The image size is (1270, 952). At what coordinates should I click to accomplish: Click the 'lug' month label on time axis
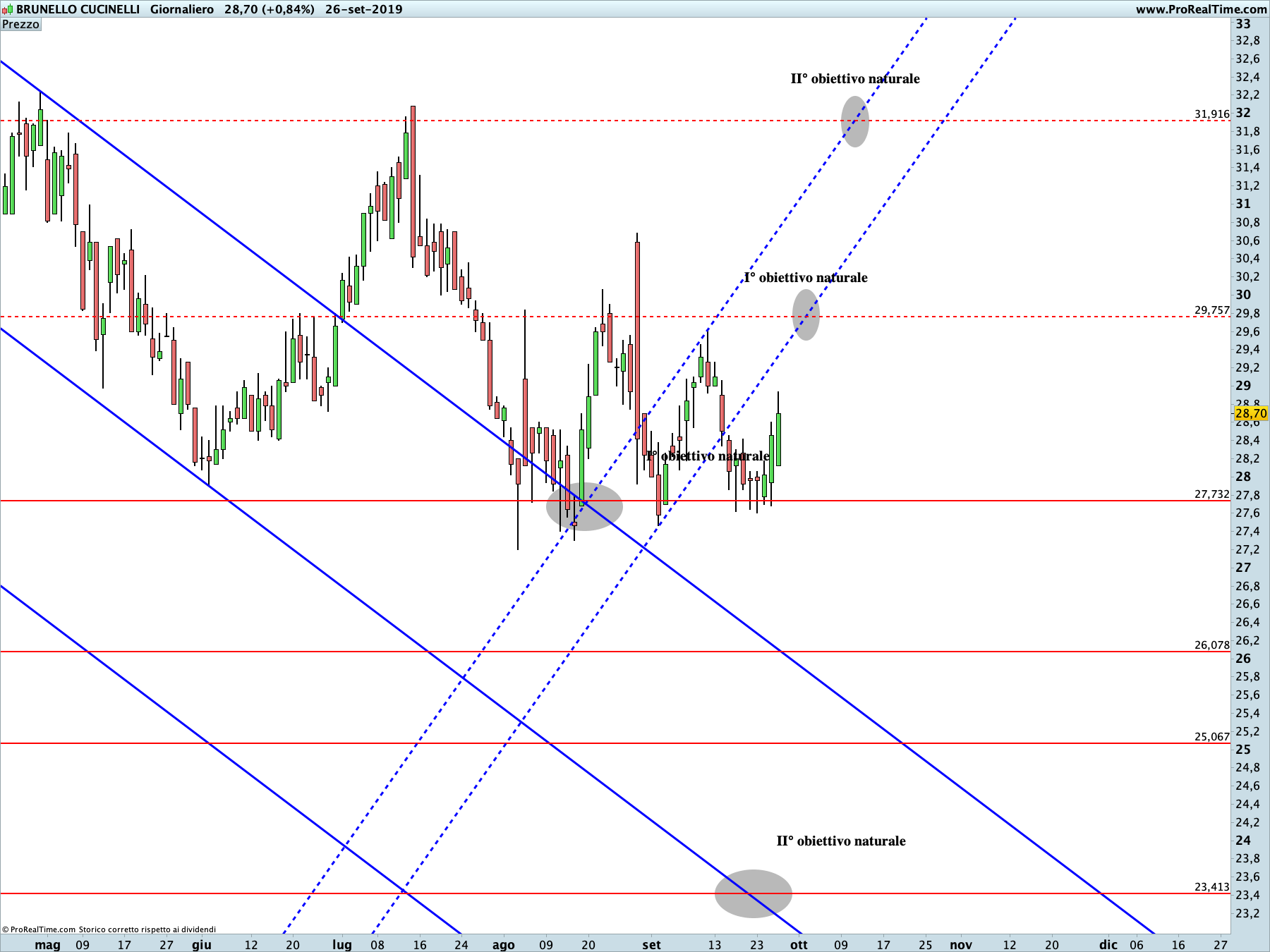pyautogui.click(x=342, y=945)
